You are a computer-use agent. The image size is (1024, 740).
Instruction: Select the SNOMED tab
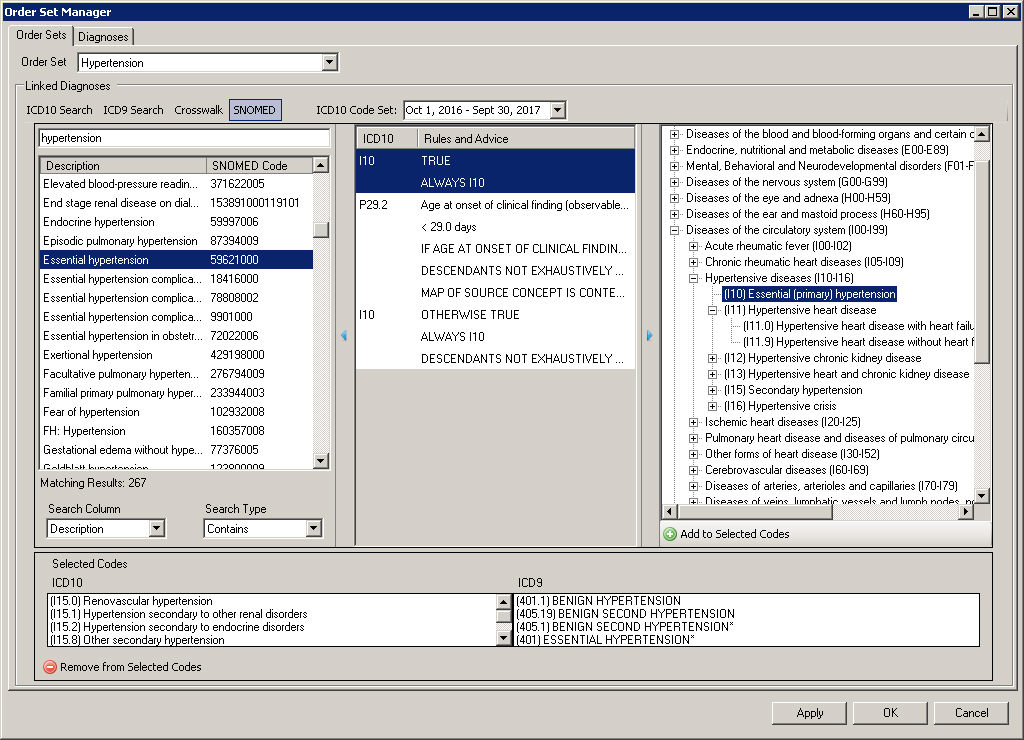(x=255, y=110)
